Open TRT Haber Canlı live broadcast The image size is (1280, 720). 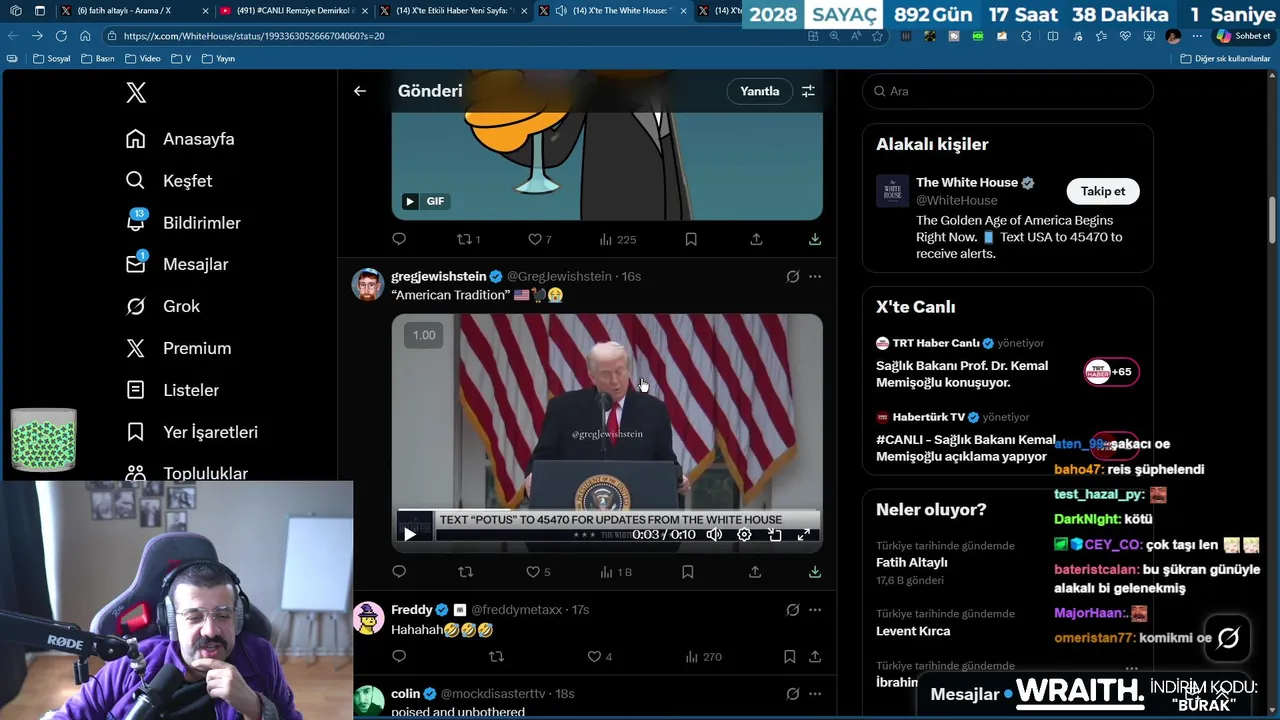1008,364
